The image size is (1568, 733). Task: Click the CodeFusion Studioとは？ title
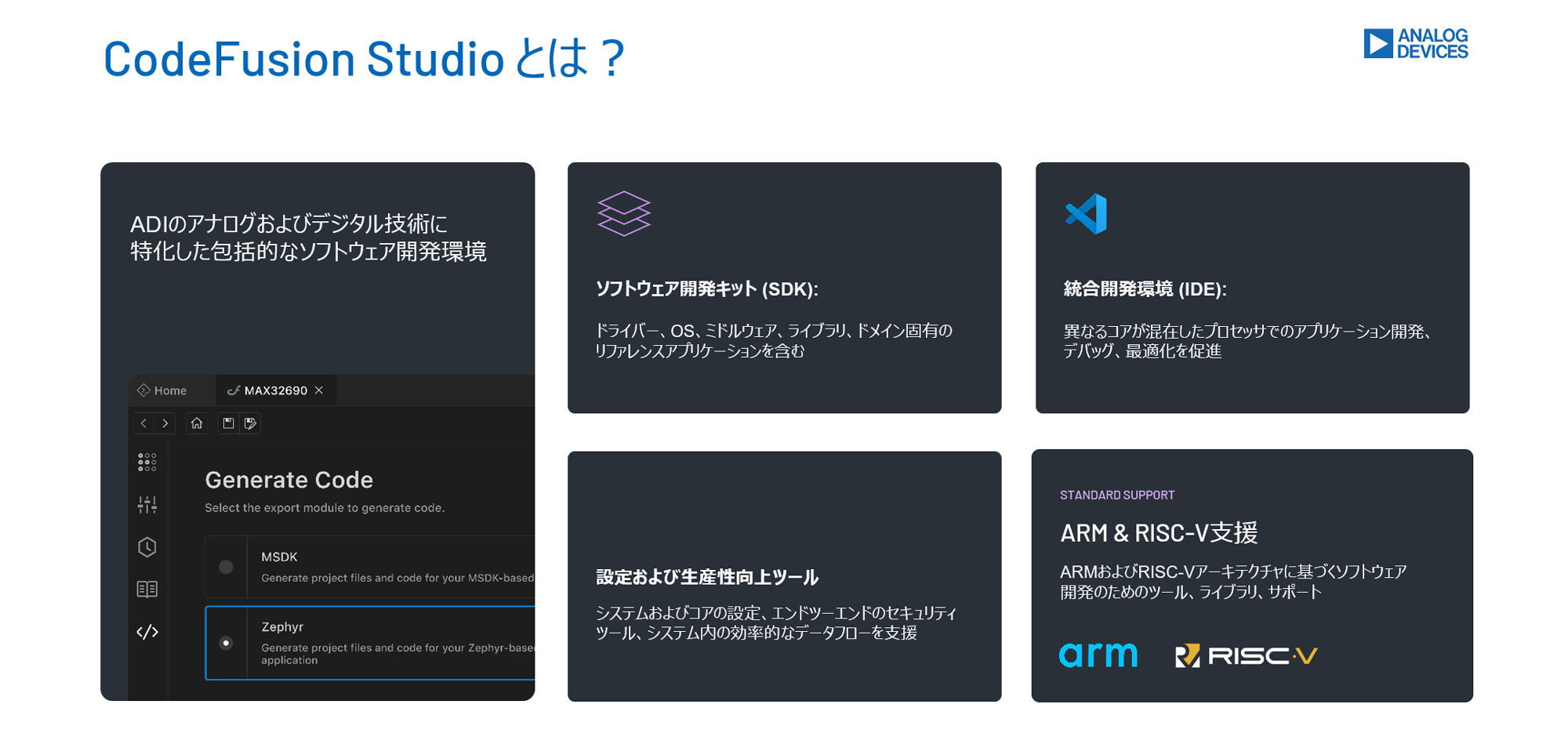365,59
